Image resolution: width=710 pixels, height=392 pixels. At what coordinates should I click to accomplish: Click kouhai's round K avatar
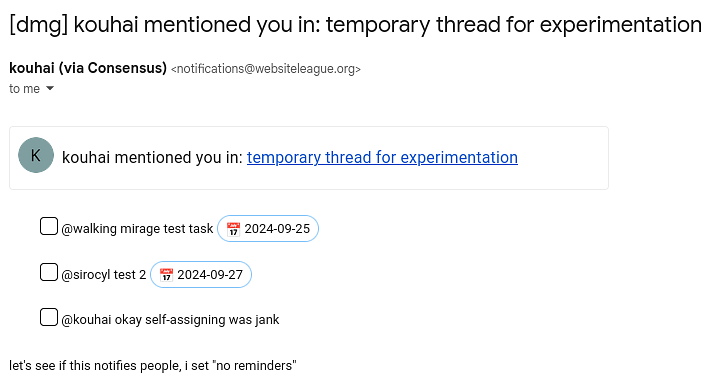[x=36, y=155]
